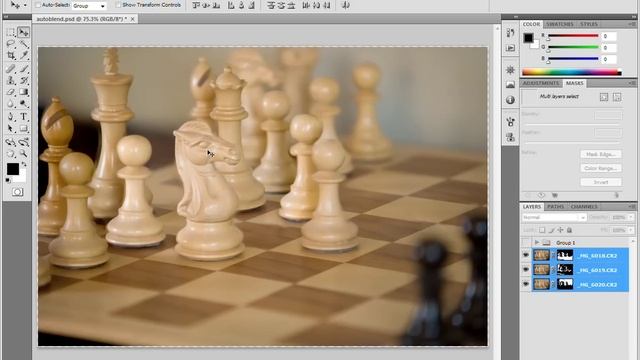Select the History Brush tool
640x360 pixels.
(24, 80)
